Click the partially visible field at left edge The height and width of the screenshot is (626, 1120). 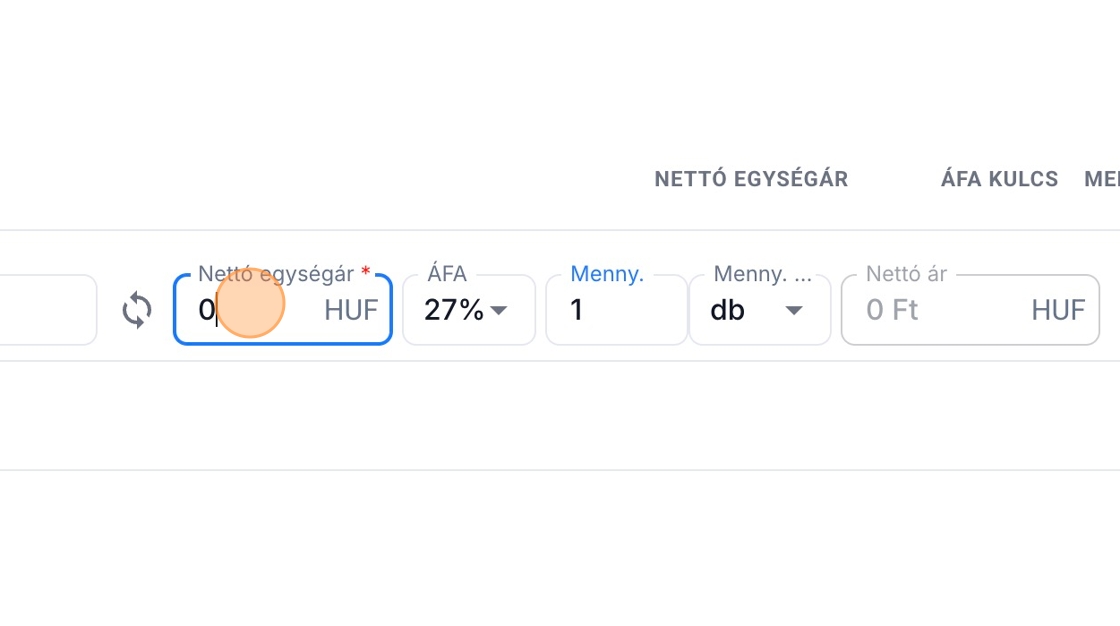[48, 310]
